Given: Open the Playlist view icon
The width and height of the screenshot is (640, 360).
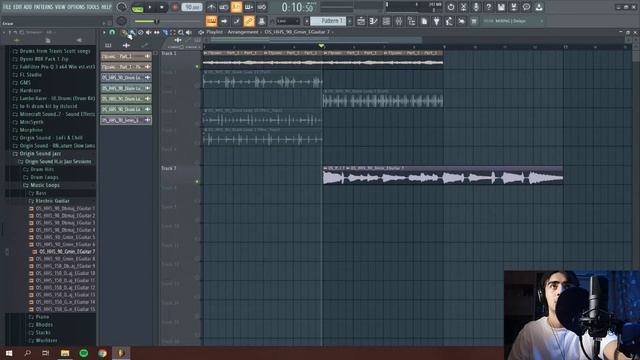Looking at the screenshot, I should point(361,21).
